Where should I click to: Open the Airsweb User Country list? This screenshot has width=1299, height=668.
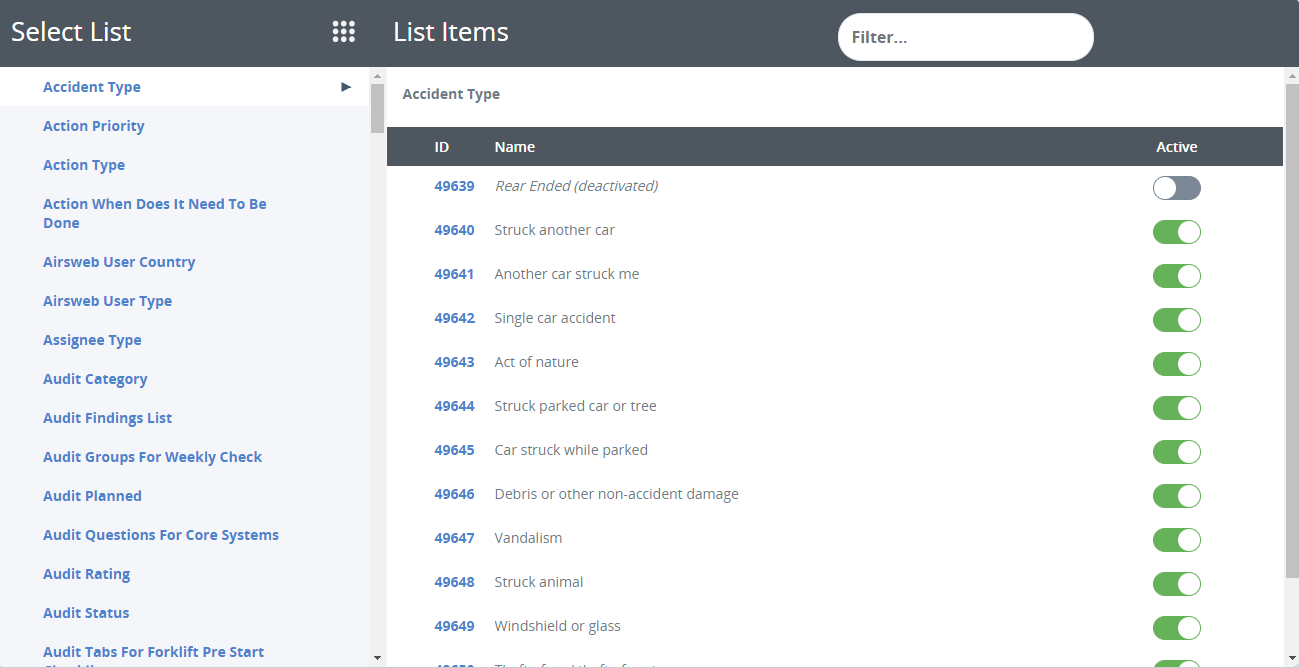coord(119,262)
